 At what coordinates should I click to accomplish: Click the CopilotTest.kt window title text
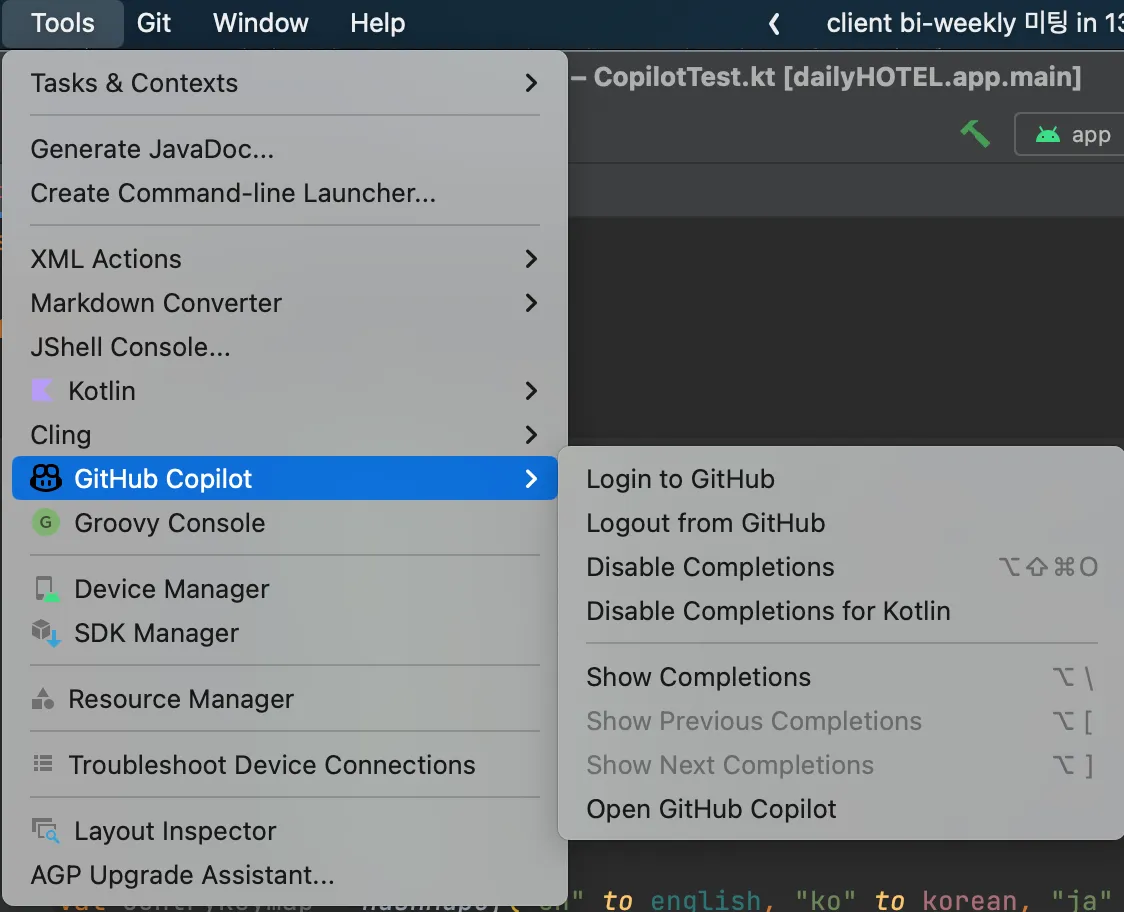pos(837,77)
